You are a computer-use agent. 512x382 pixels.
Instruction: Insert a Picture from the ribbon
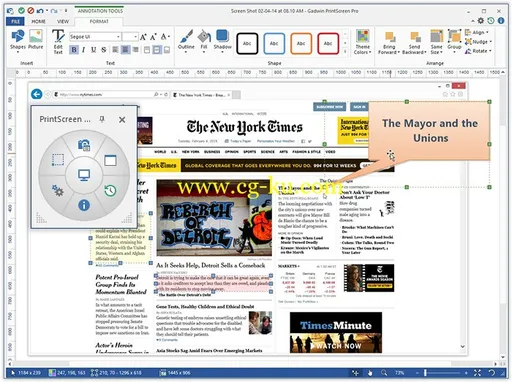click(x=36, y=40)
